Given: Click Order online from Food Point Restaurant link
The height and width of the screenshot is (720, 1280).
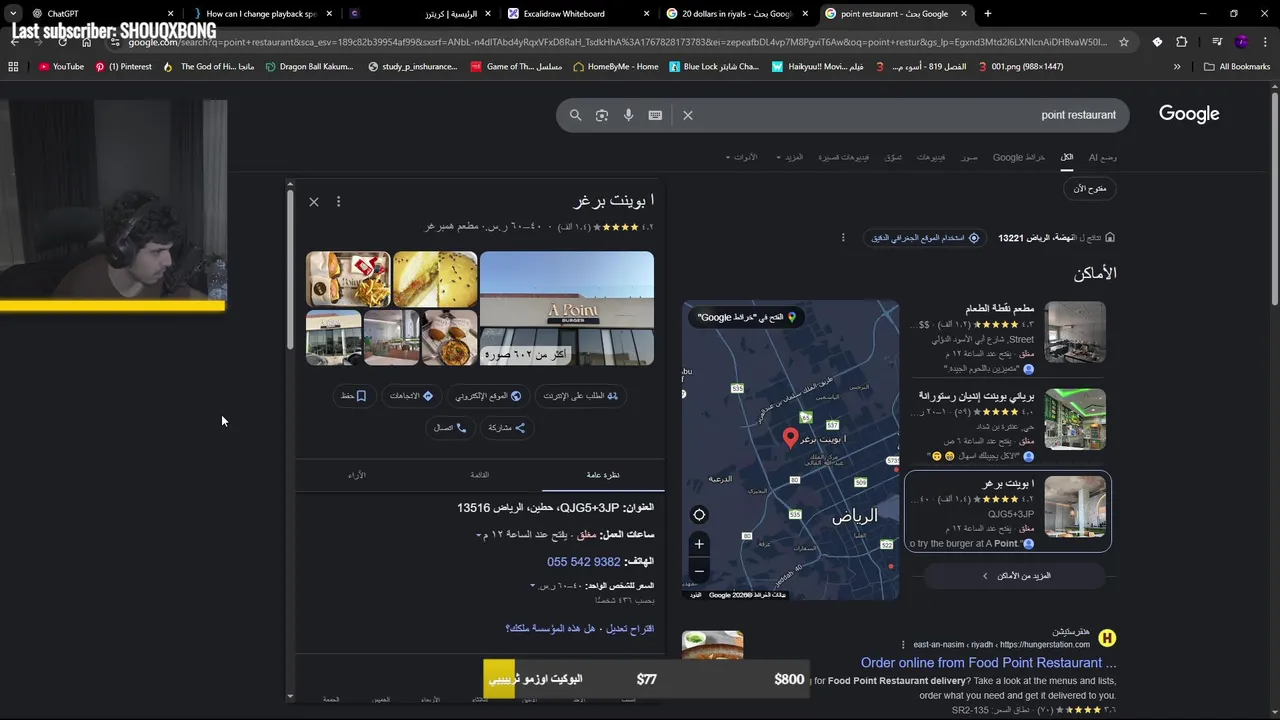Looking at the screenshot, I should (x=988, y=663).
